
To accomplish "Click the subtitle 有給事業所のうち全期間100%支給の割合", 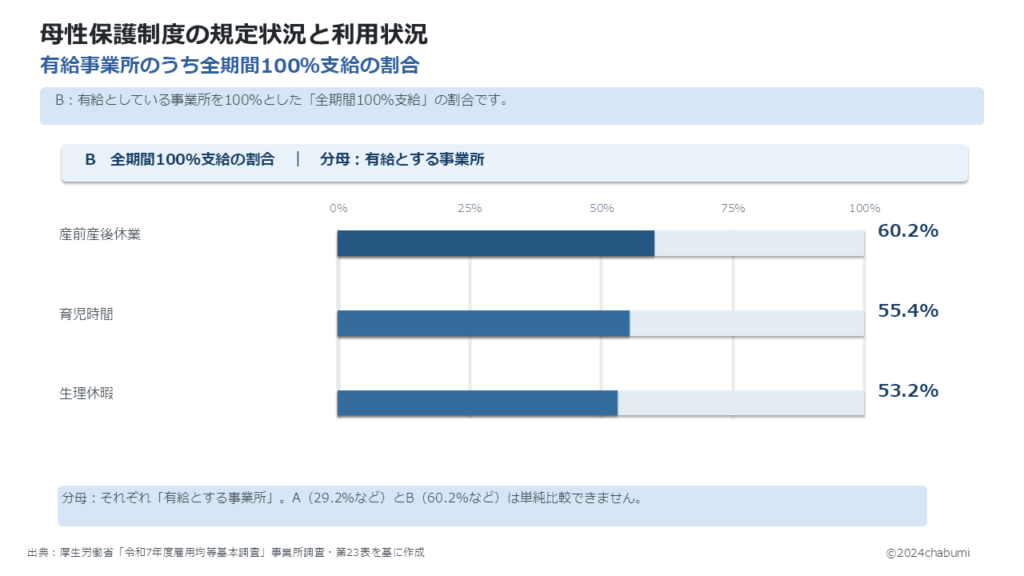I will [x=230, y=65].
